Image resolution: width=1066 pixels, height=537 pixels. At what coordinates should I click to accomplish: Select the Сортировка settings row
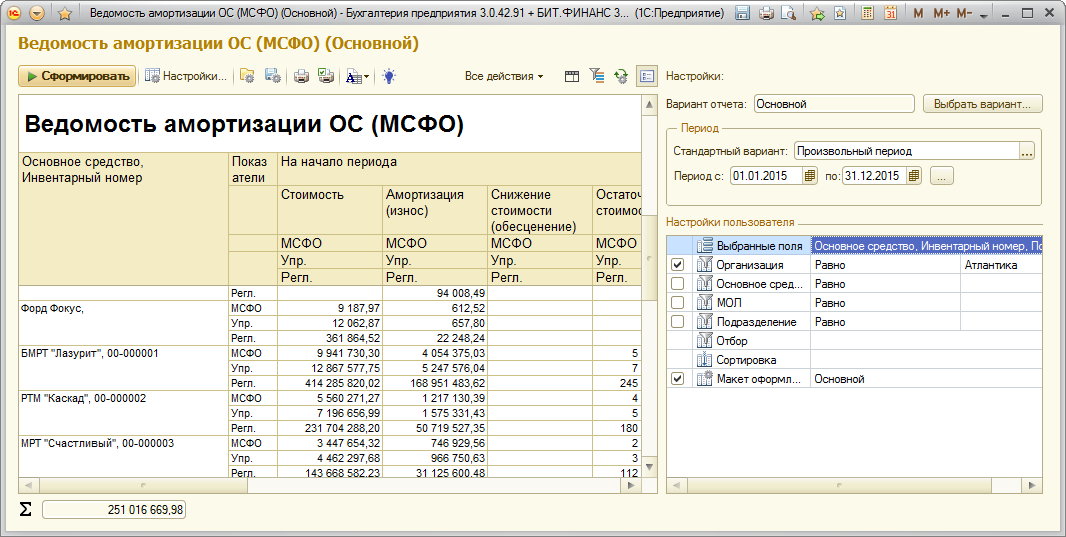746,360
